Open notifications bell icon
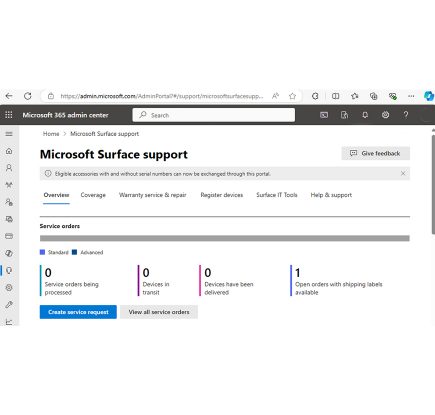This screenshot has width=435, height=415. point(365,115)
